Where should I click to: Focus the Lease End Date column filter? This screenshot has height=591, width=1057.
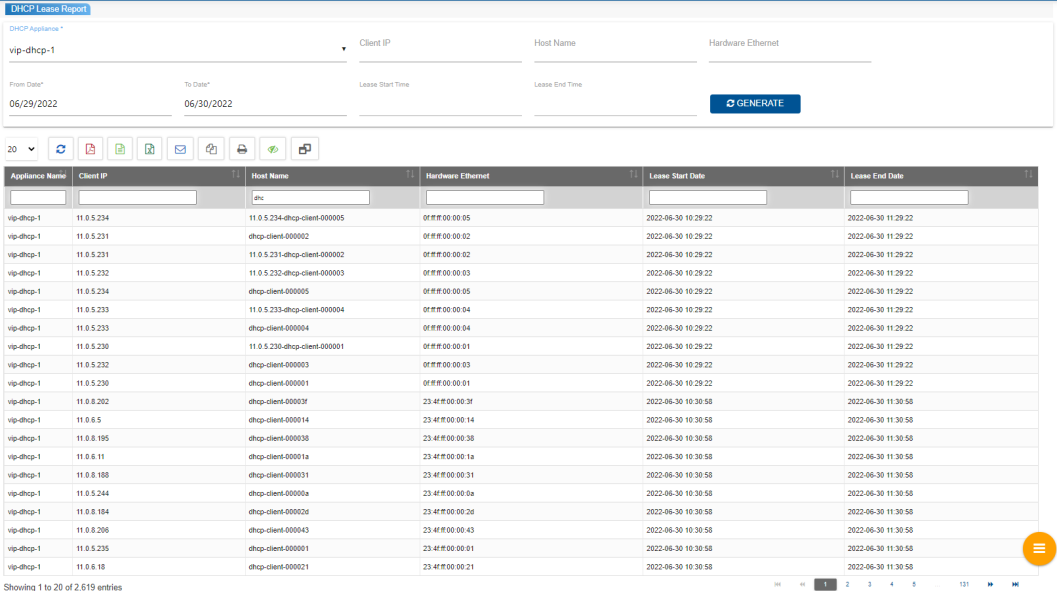coord(909,197)
